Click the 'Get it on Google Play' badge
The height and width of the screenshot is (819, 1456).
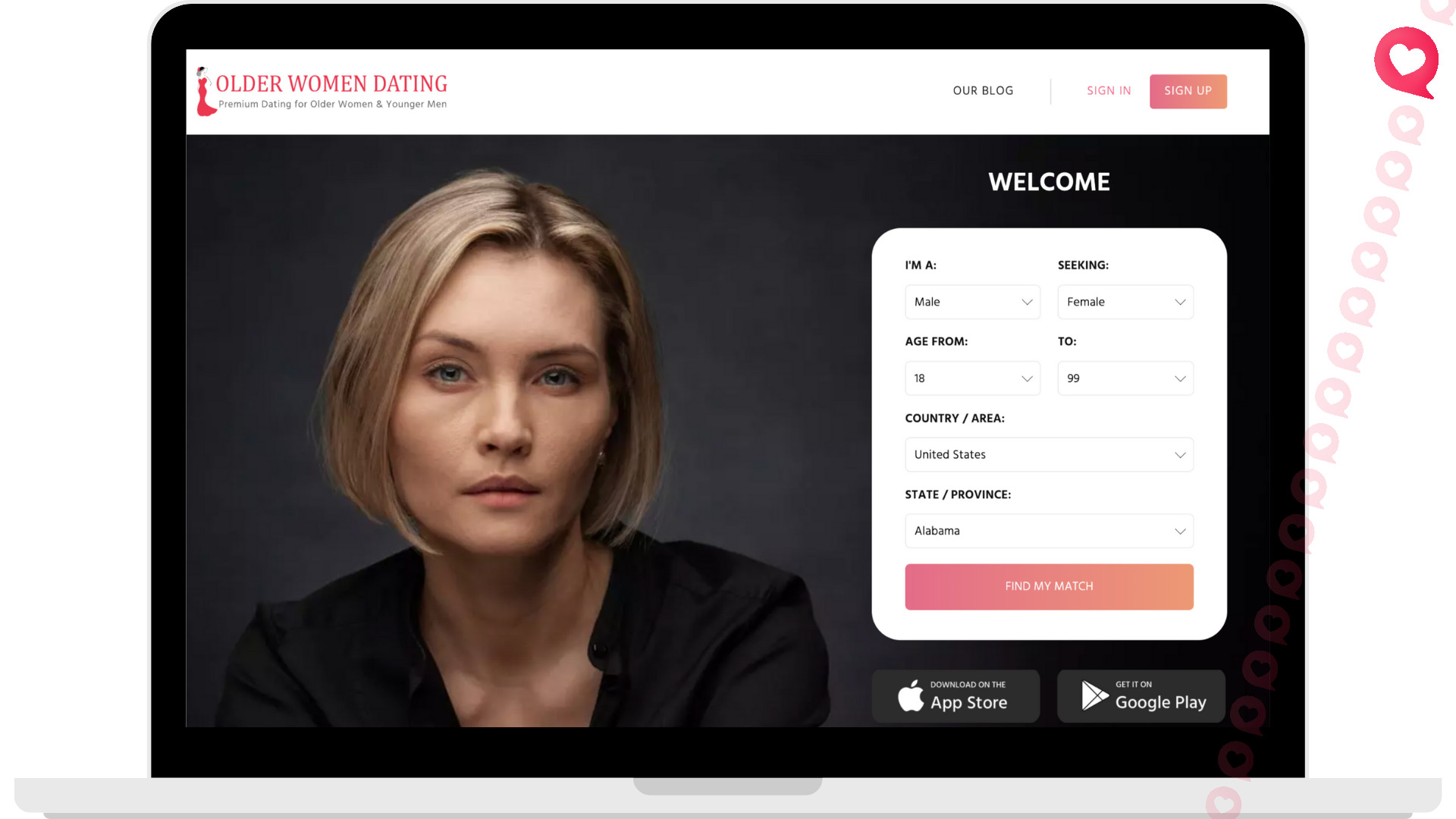pos(1141,695)
